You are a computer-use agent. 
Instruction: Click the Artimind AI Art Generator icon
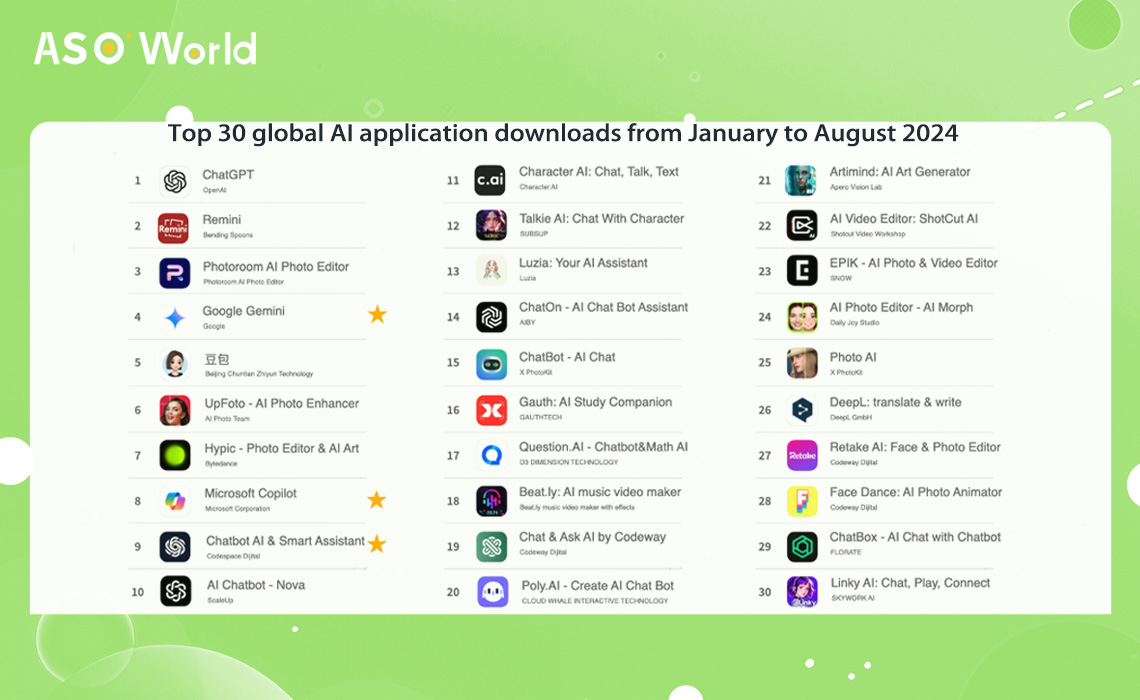click(800, 180)
